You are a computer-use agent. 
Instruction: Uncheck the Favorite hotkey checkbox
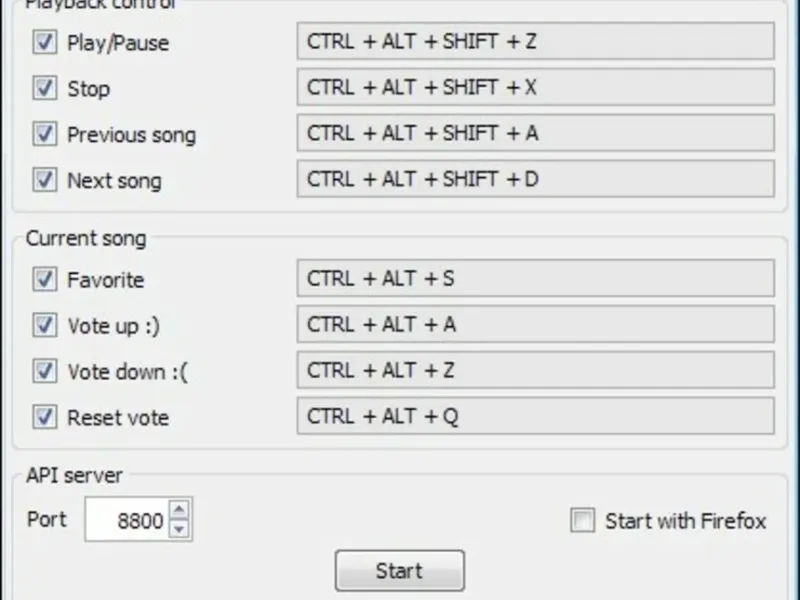[45, 280]
